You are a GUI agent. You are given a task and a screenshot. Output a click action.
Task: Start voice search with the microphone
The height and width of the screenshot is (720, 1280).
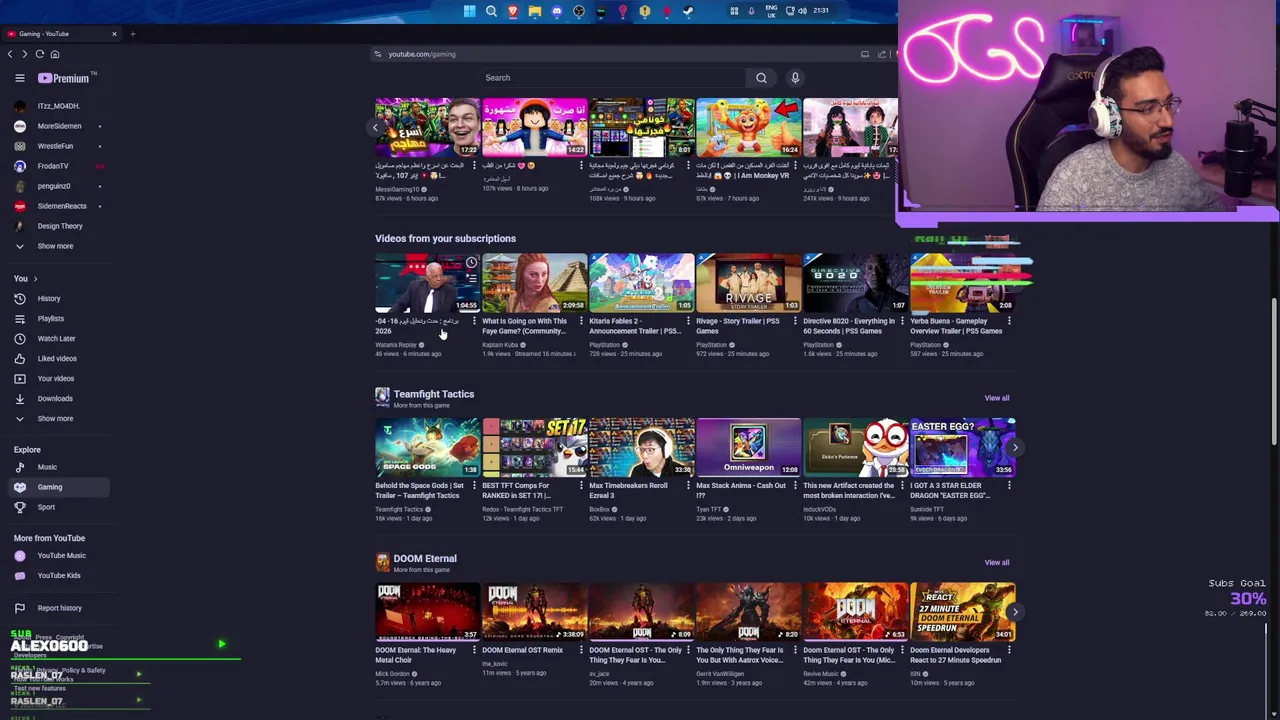coord(795,78)
